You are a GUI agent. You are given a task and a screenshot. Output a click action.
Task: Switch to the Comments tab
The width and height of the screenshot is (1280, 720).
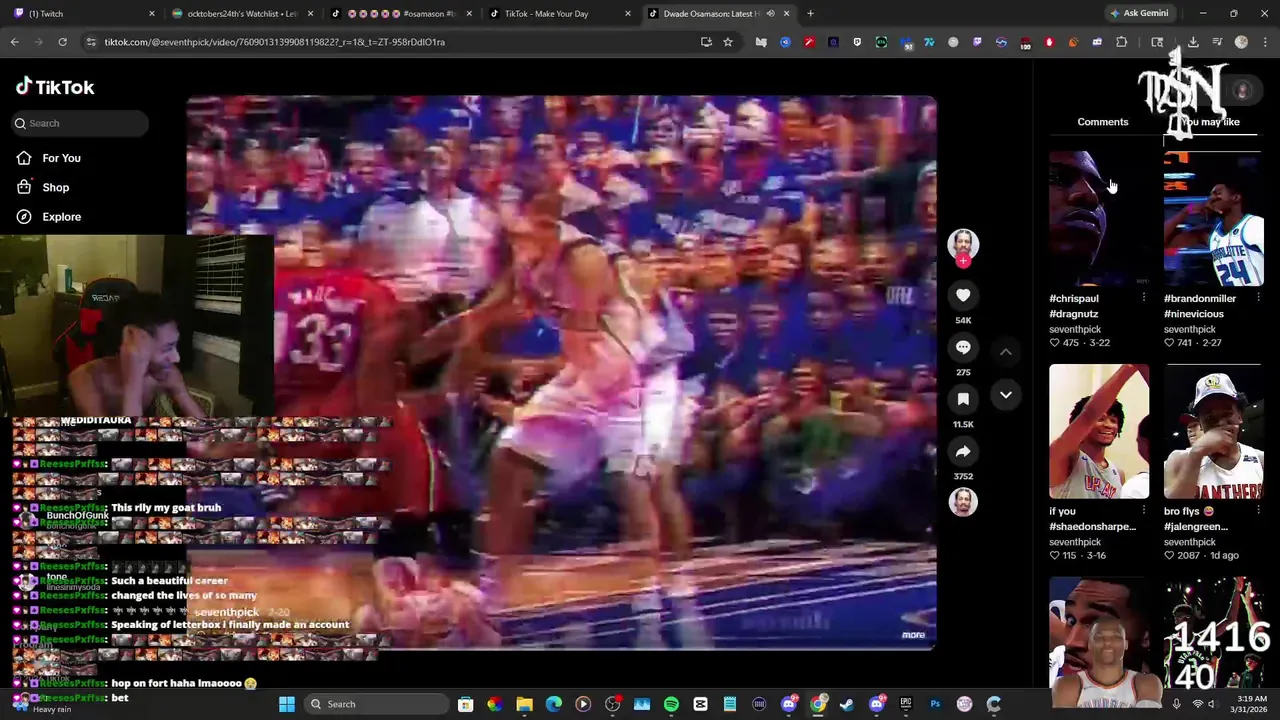[x=1103, y=122]
